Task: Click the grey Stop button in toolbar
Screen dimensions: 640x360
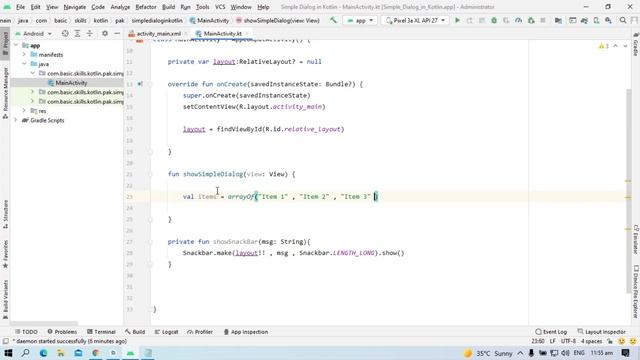Action: [x=543, y=20]
